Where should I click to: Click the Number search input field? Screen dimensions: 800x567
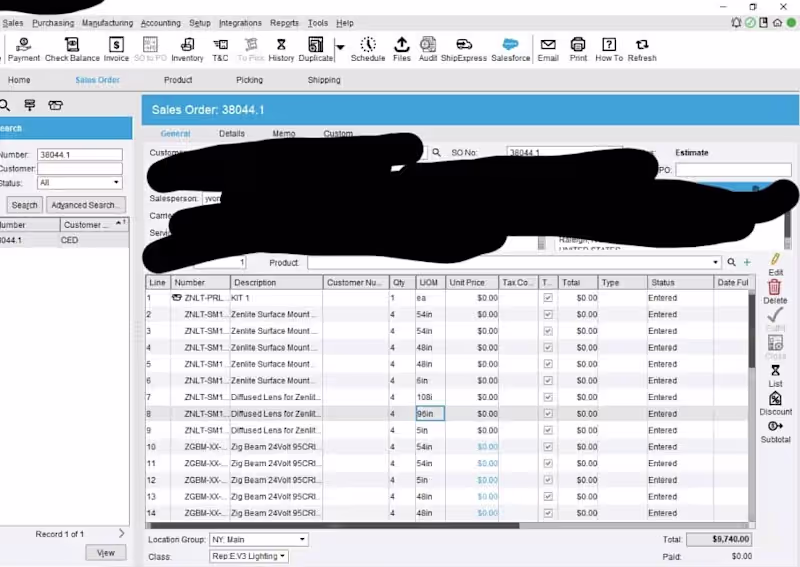tap(80, 155)
